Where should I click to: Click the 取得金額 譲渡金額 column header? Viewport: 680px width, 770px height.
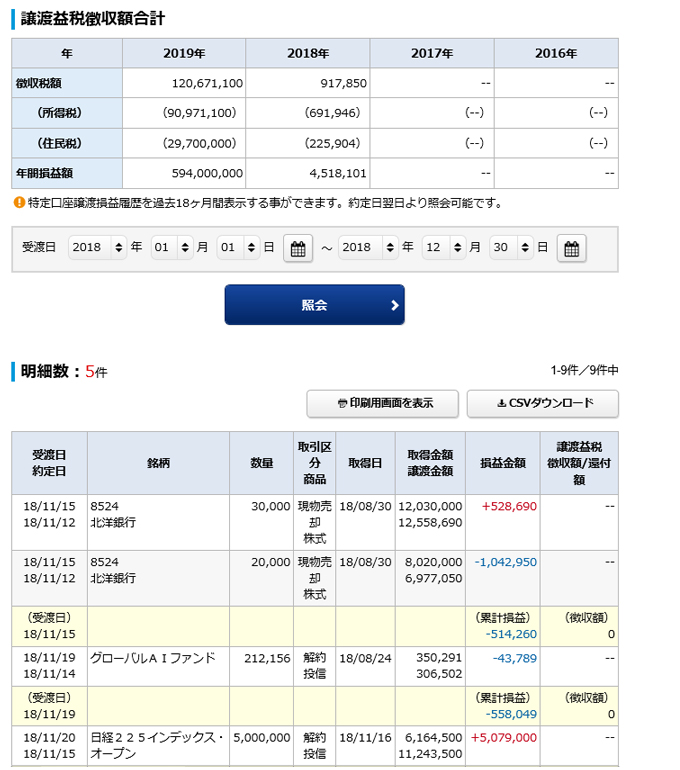[430, 463]
